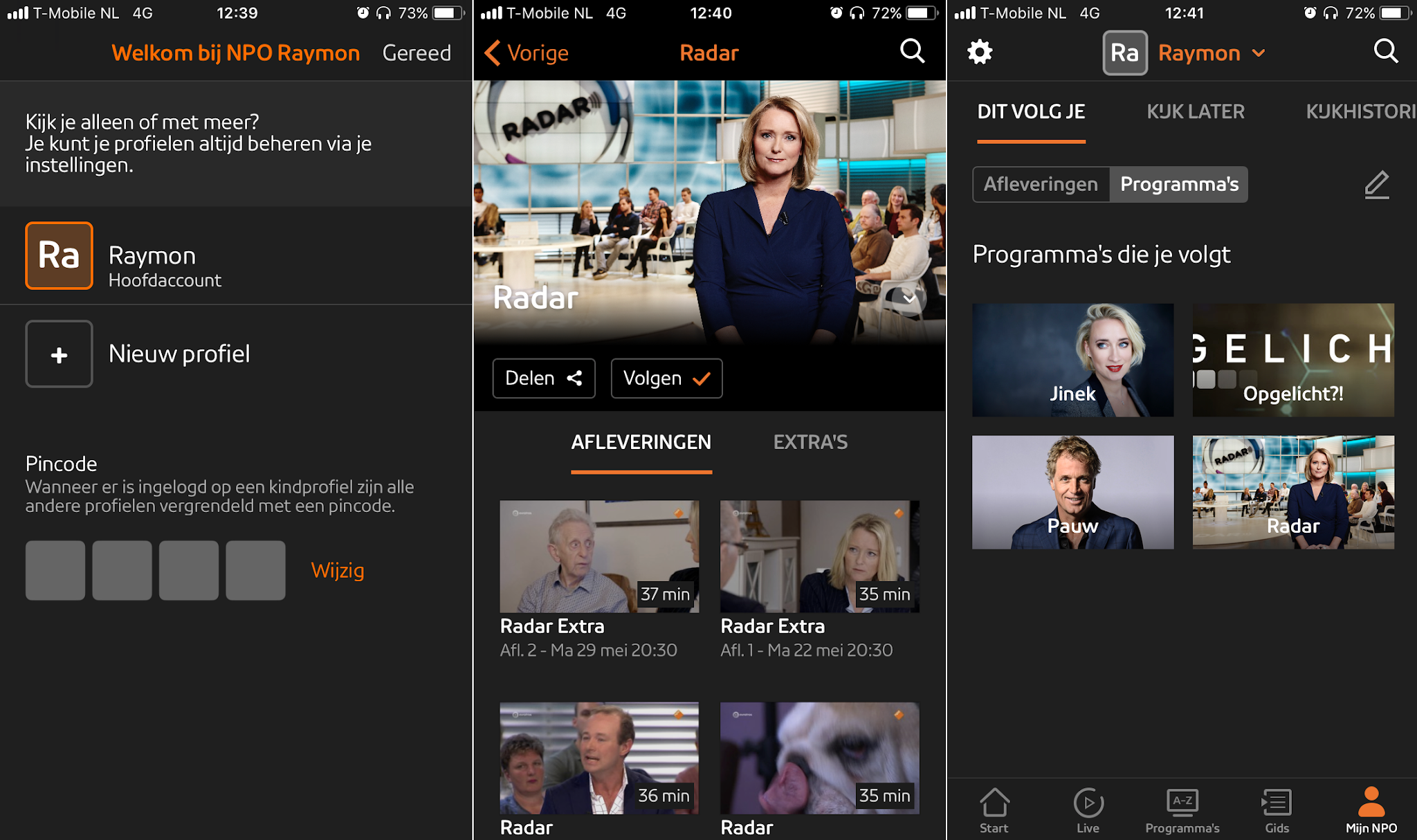Open settings via the gear icon
This screenshot has width=1417, height=840.
pyautogui.click(x=980, y=52)
